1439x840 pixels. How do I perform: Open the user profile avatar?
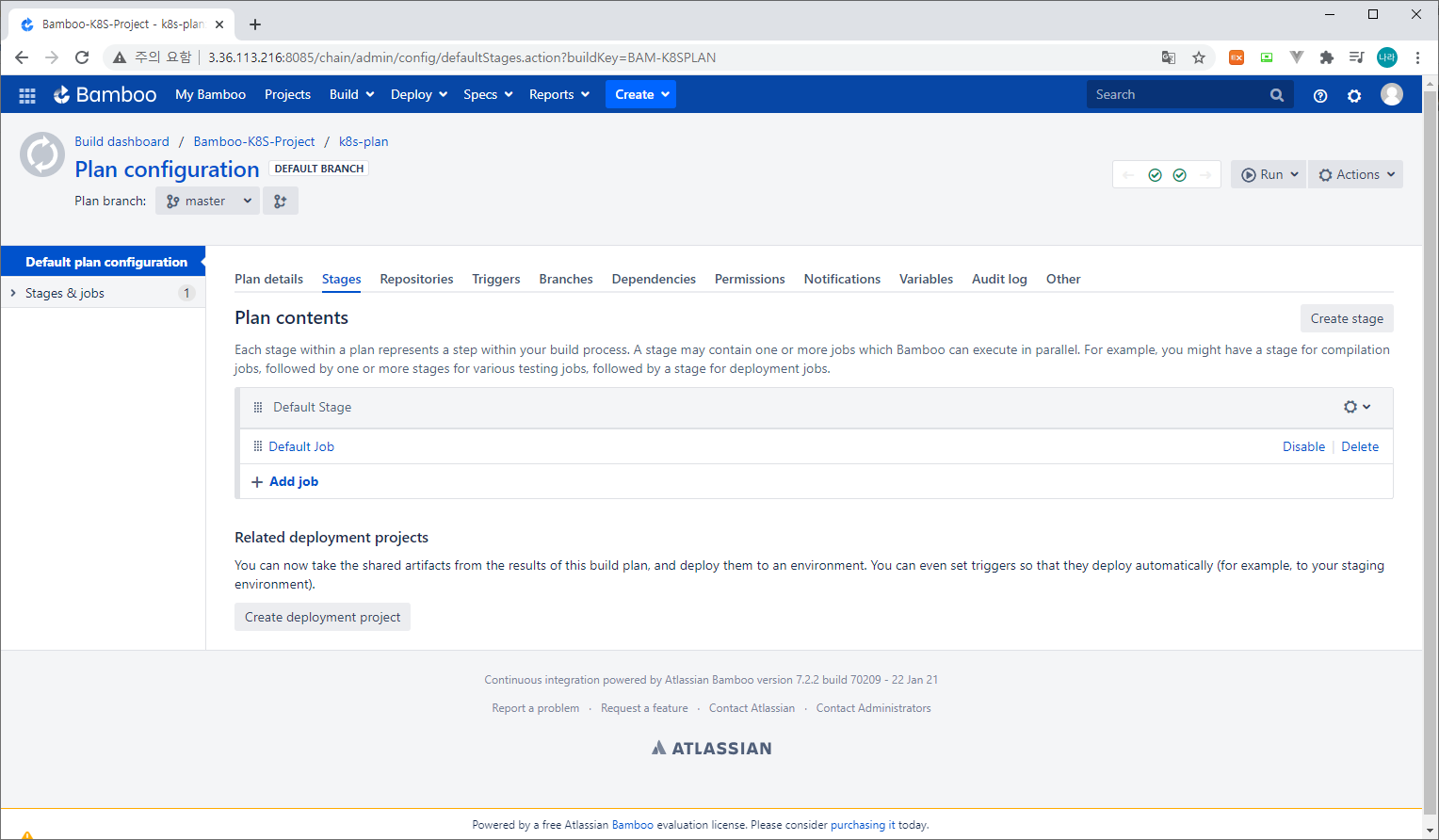(1392, 94)
